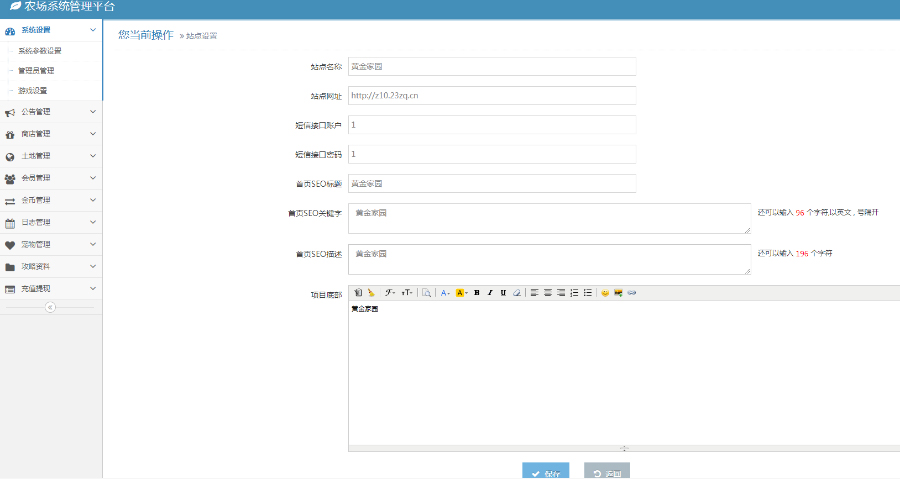Click the insert image icon
Image resolution: width=900 pixels, height=479 pixels.
tap(618, 293)
